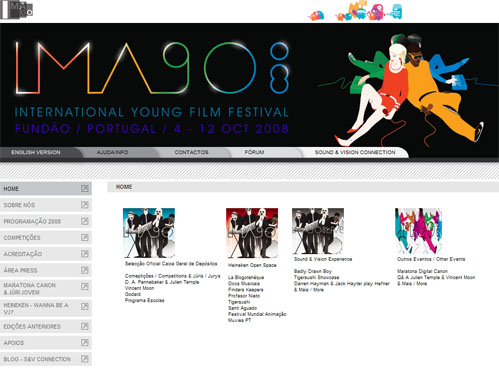
Task: Click arrow icon beside BLOG - S&V CONNECTION
Action: point(85,359)
